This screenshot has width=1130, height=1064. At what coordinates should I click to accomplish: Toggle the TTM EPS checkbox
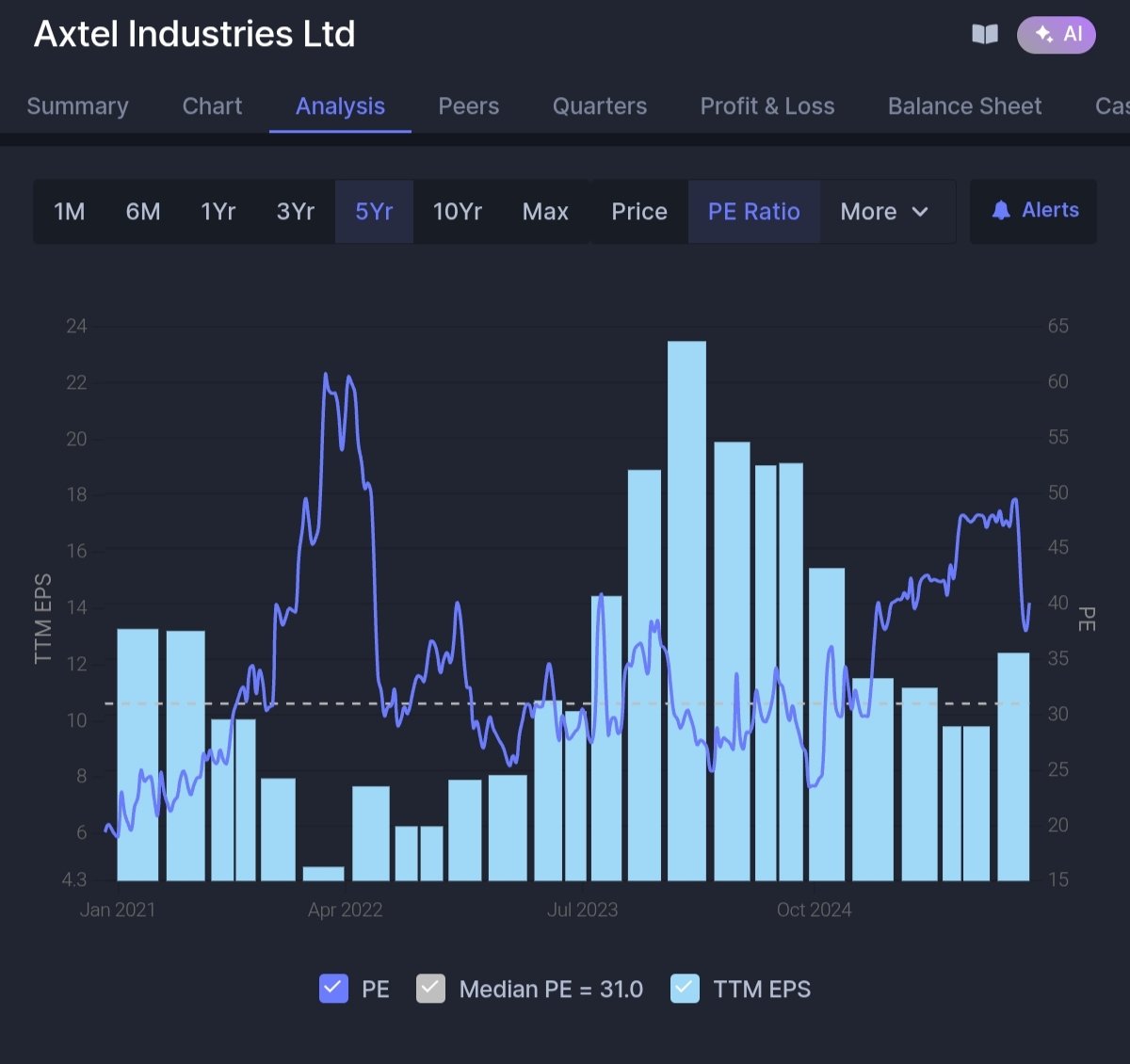(685, 989)
